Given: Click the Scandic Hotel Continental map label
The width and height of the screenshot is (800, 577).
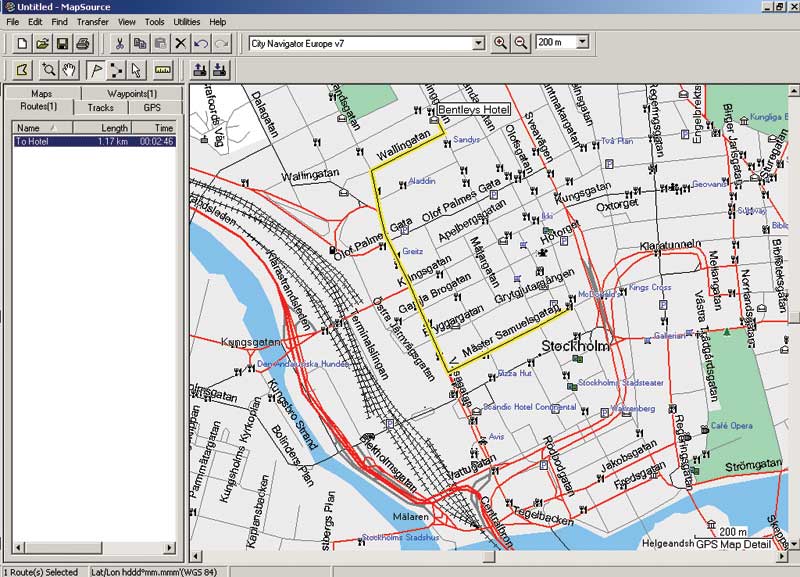Looking at the screenshot, I should click(529, 407).
